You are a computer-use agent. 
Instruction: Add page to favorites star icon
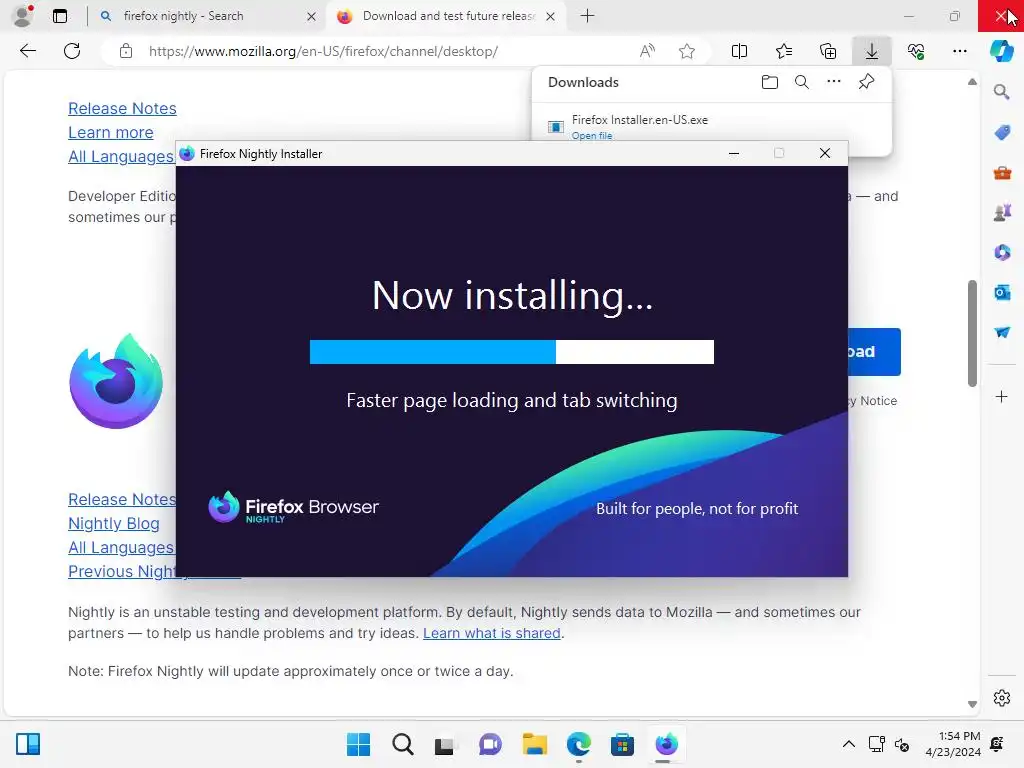pos(686,51)
